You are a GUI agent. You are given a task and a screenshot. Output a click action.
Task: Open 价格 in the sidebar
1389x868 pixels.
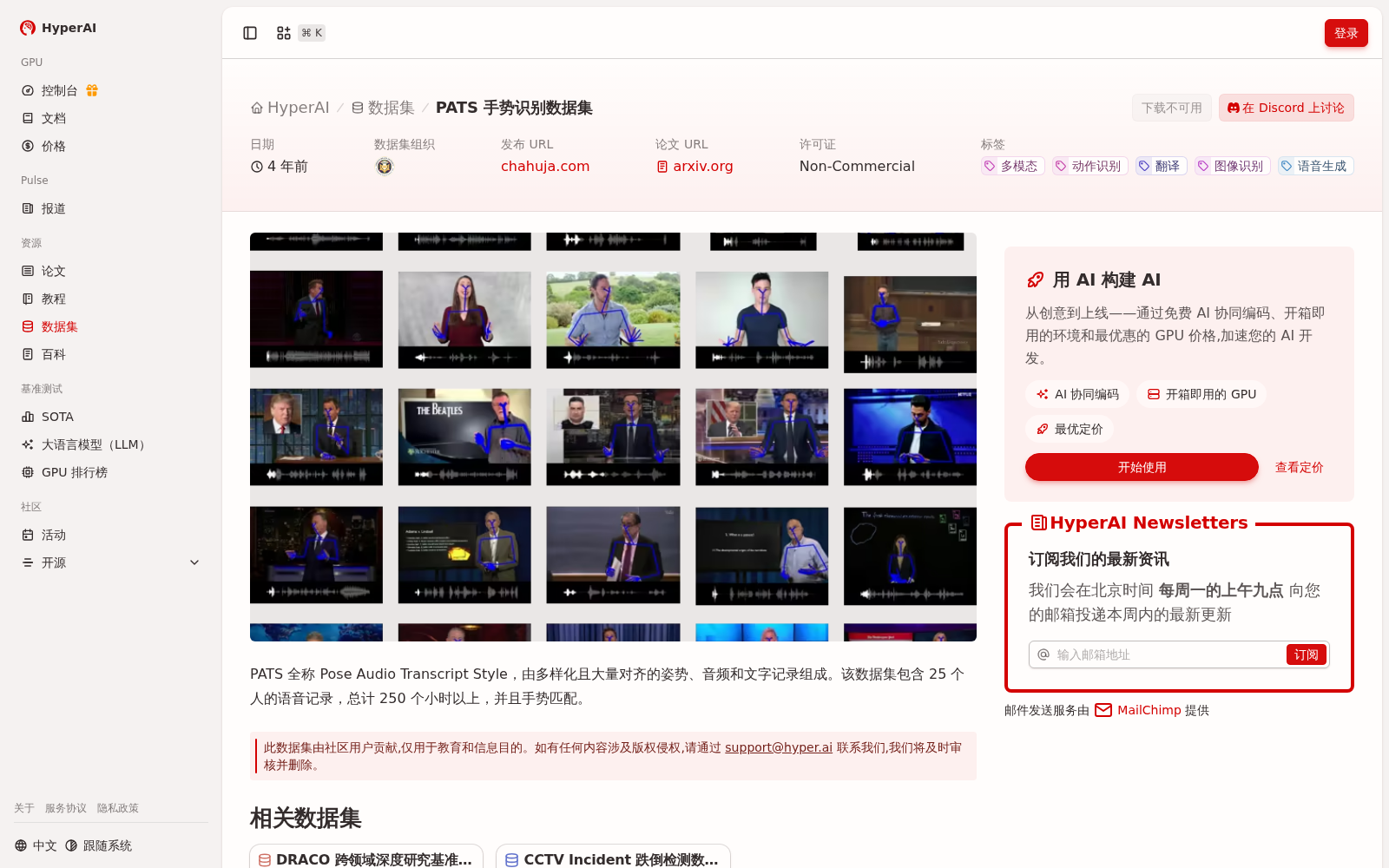click(111, 146)
